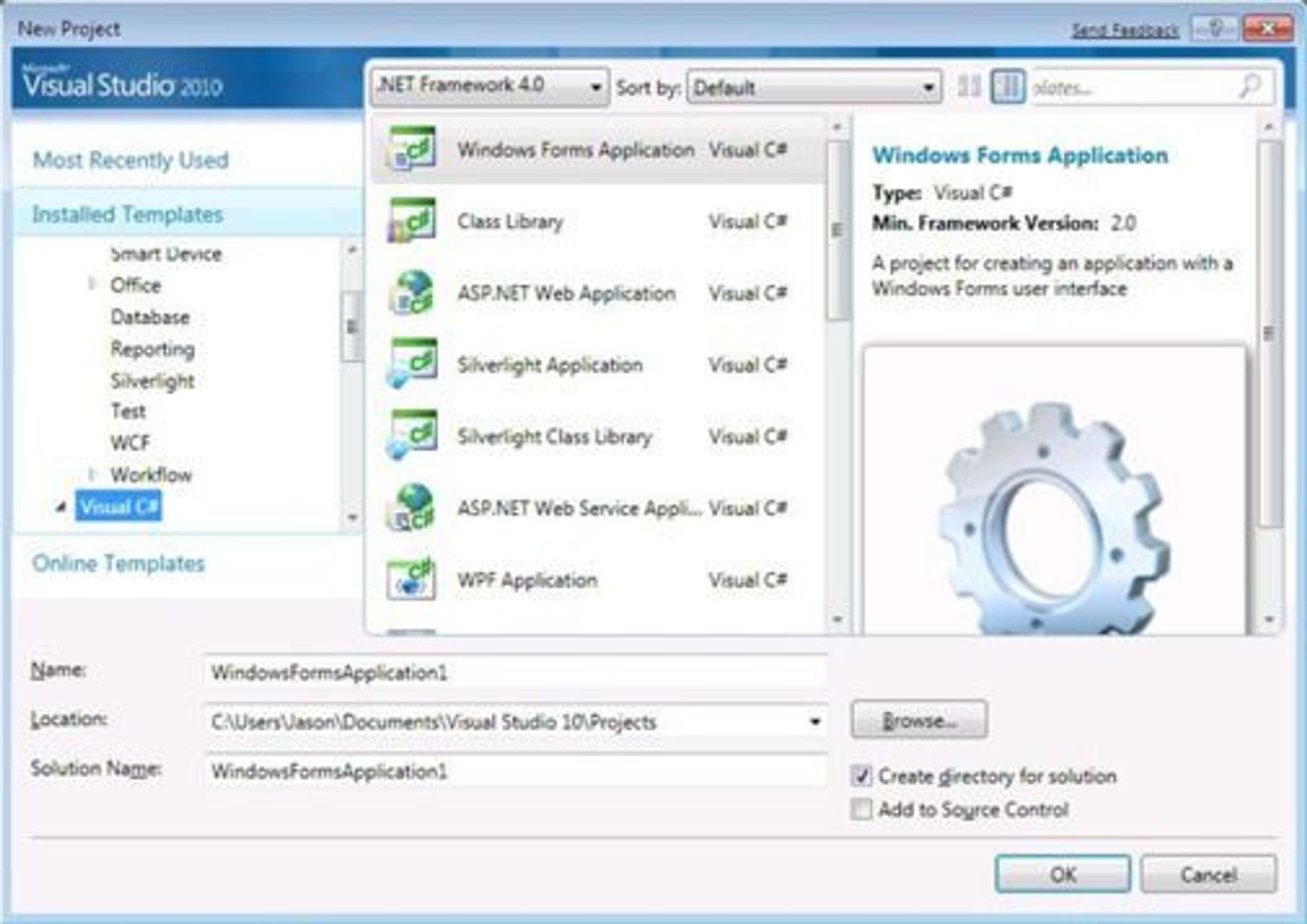
Task: Collapse the Visual C# tree node
Action: coord(61,506)
